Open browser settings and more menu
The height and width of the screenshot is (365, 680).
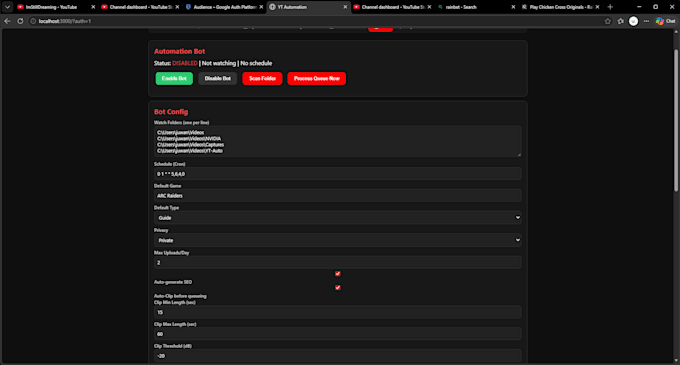(x=646, y=21)
